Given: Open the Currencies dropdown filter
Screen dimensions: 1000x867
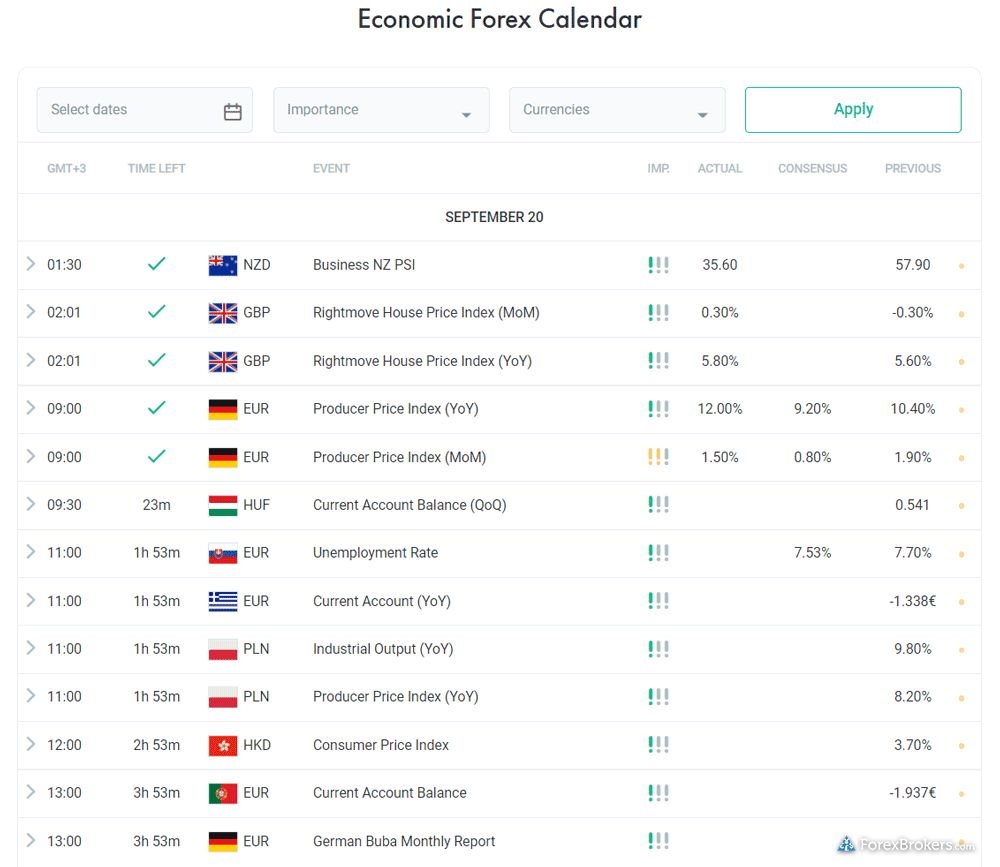Looking at the screenshot, I should point(617,110).
